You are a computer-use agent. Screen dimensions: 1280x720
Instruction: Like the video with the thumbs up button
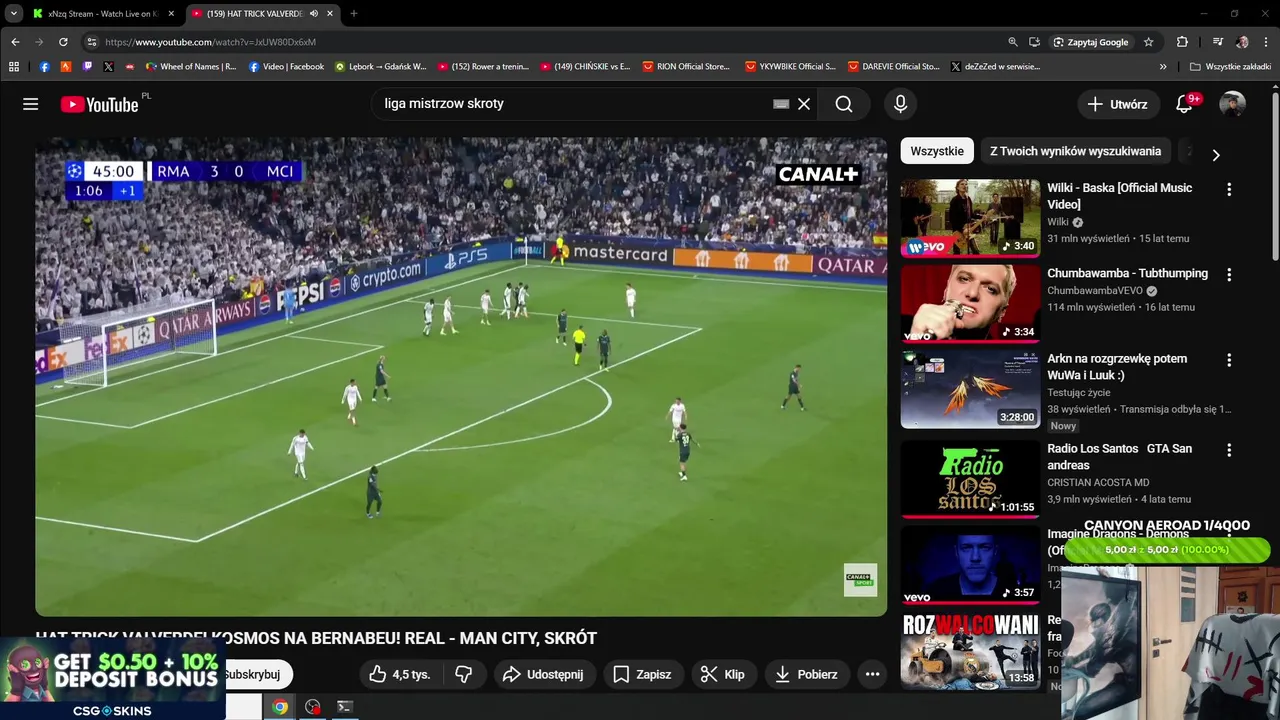click(x=399, y=674)
